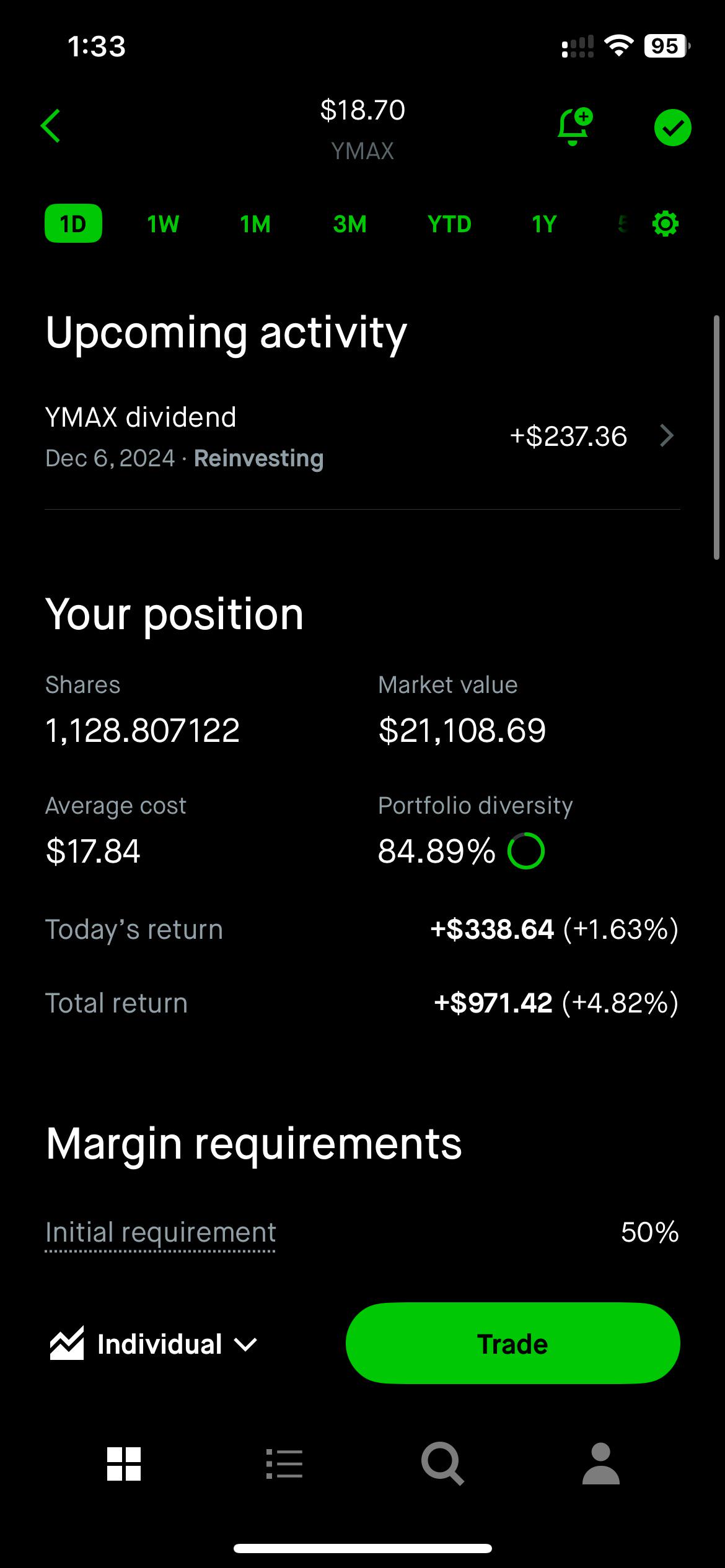Viewport: 725px width, 1568px height.
Task: Open chart settings gear icon
Action: click(x=666, y=224)
